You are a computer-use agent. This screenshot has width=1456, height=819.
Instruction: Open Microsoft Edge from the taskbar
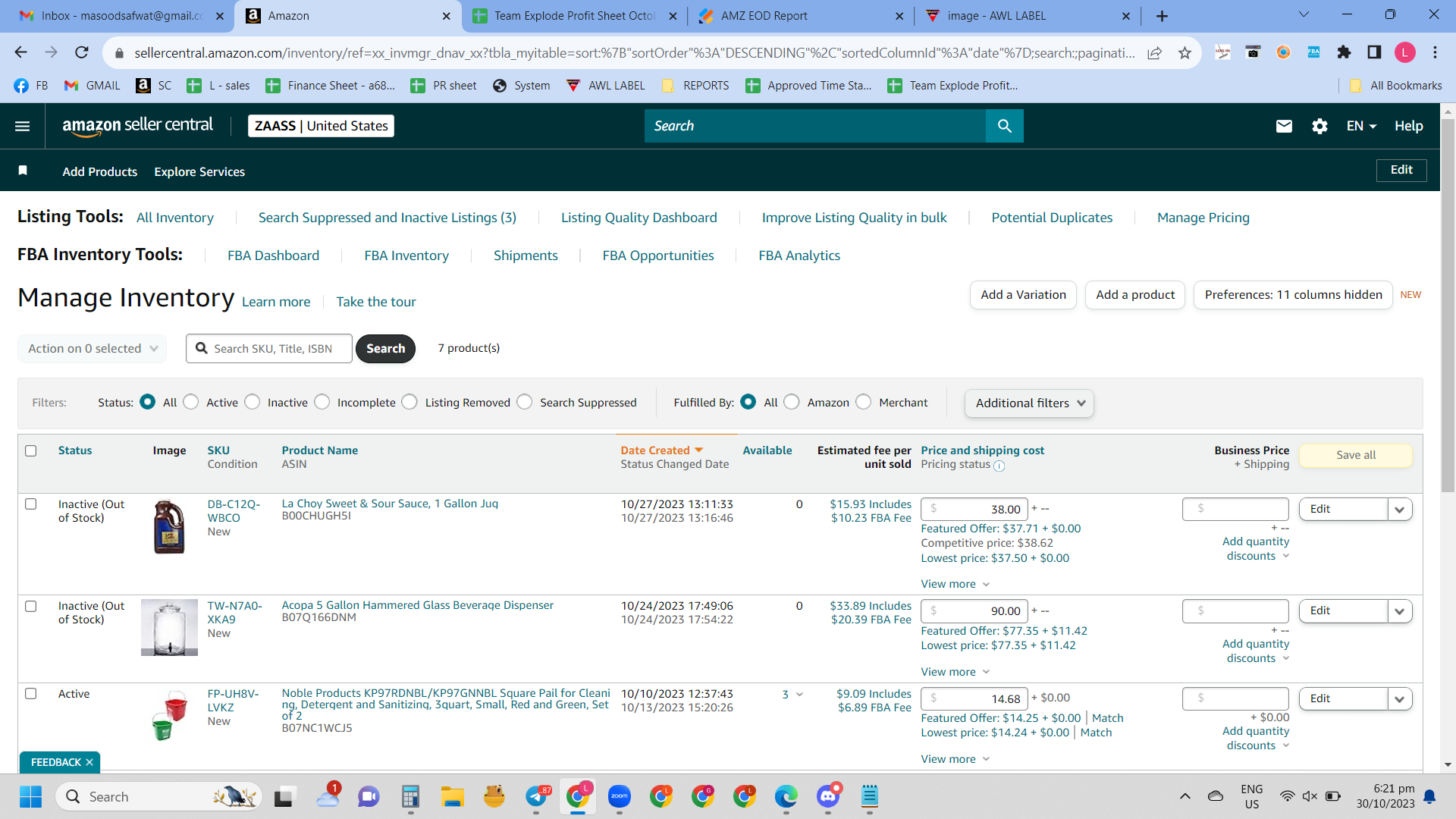pyautogui.click(x=786, y=796)
